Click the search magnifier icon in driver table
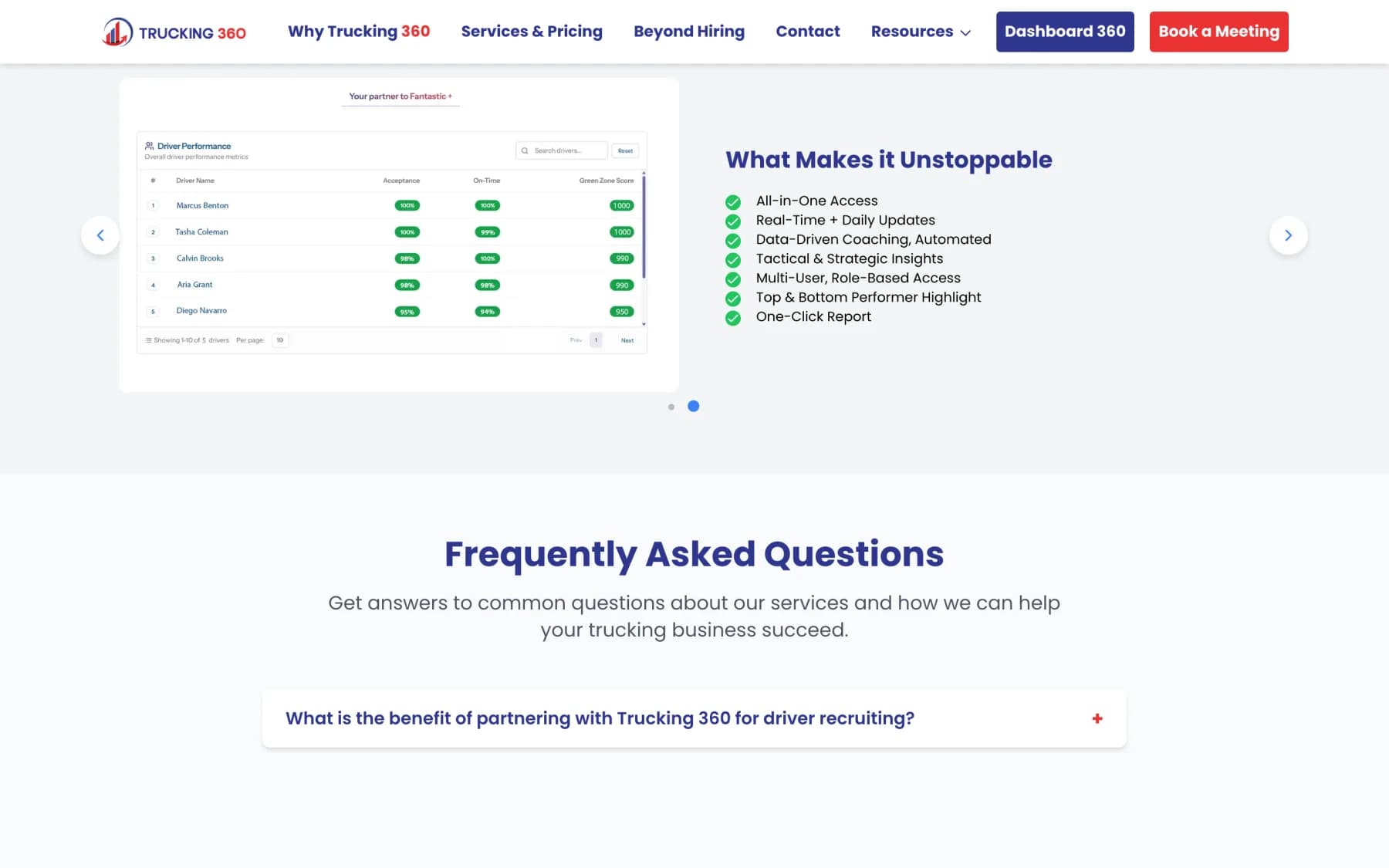Screen dimensions: 1389x868 pos(525,150)
